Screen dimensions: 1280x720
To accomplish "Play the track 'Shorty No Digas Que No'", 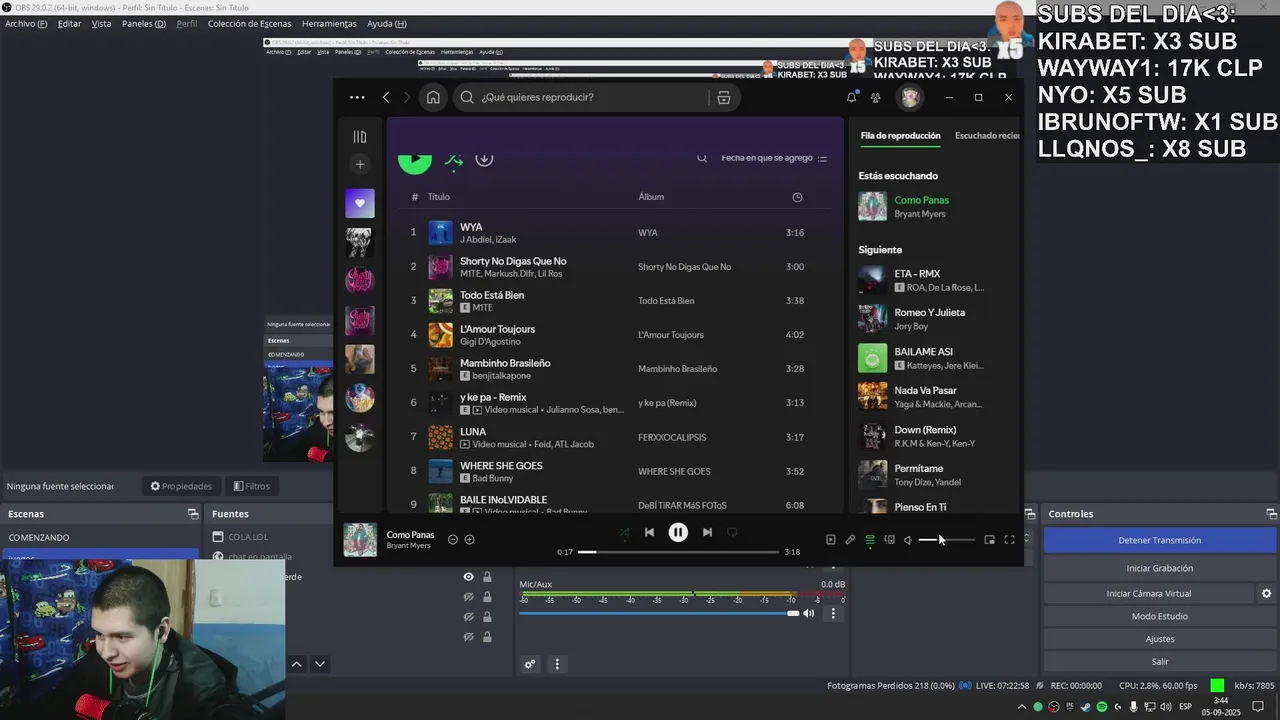I will pos(513,261).
